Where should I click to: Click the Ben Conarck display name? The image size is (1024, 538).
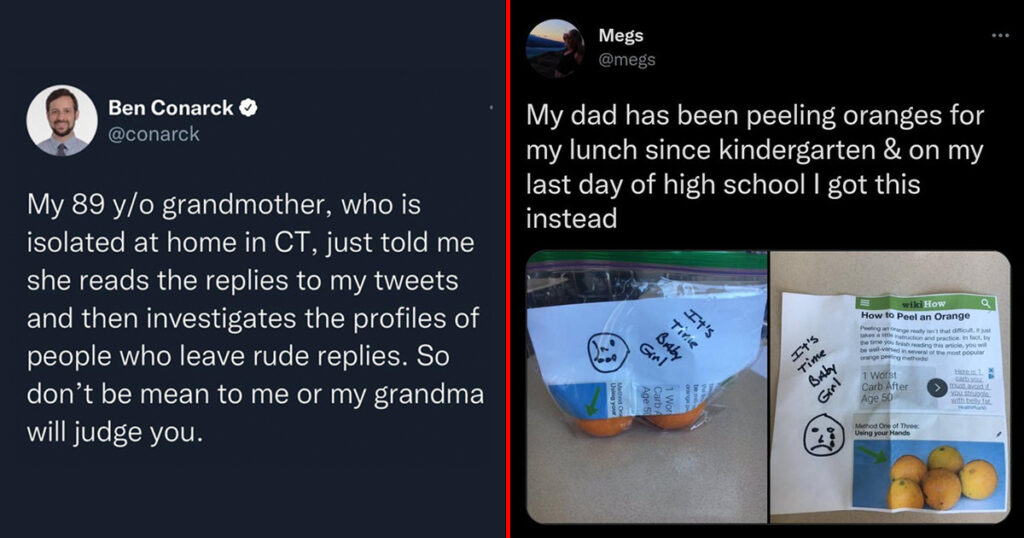point(170,108)
